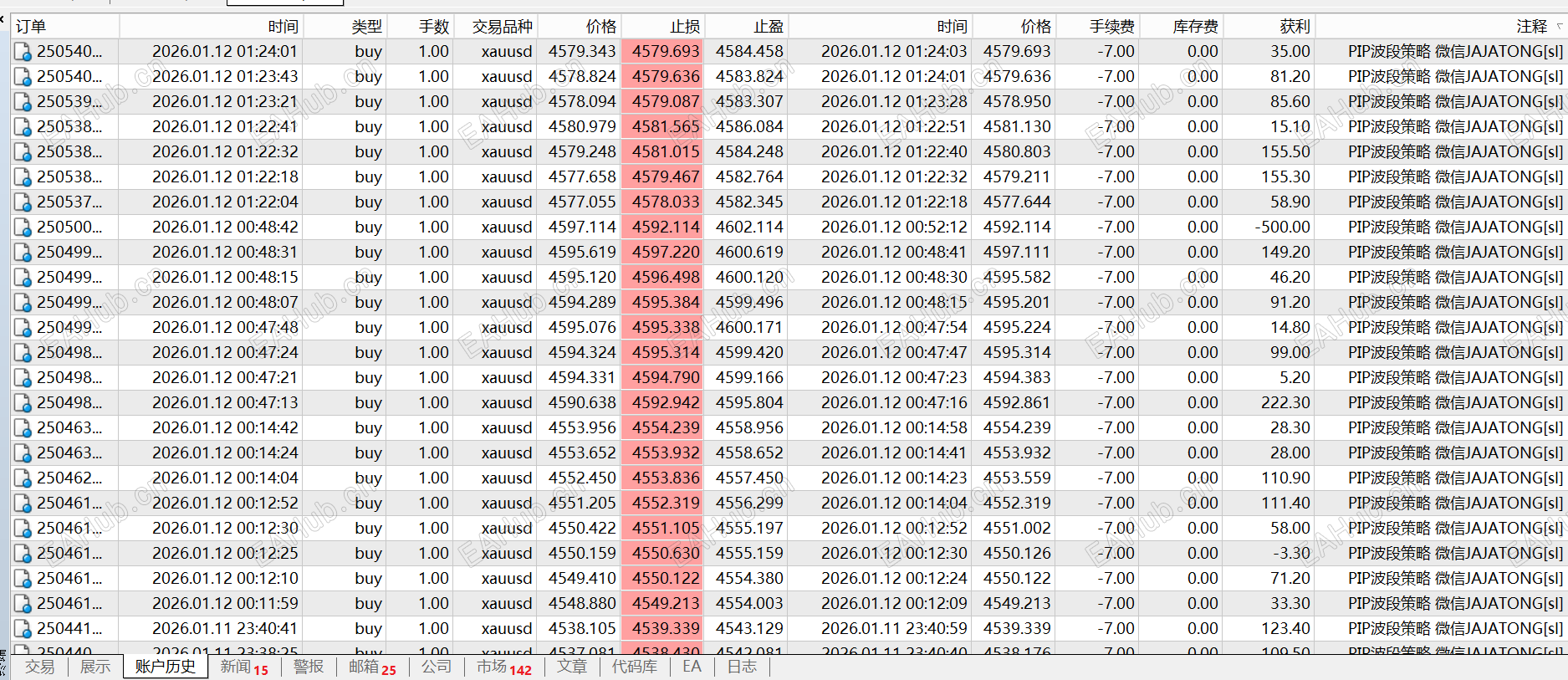Select the close price 4592.861
Viewport: 1568px width, 680px height.
1017,403
